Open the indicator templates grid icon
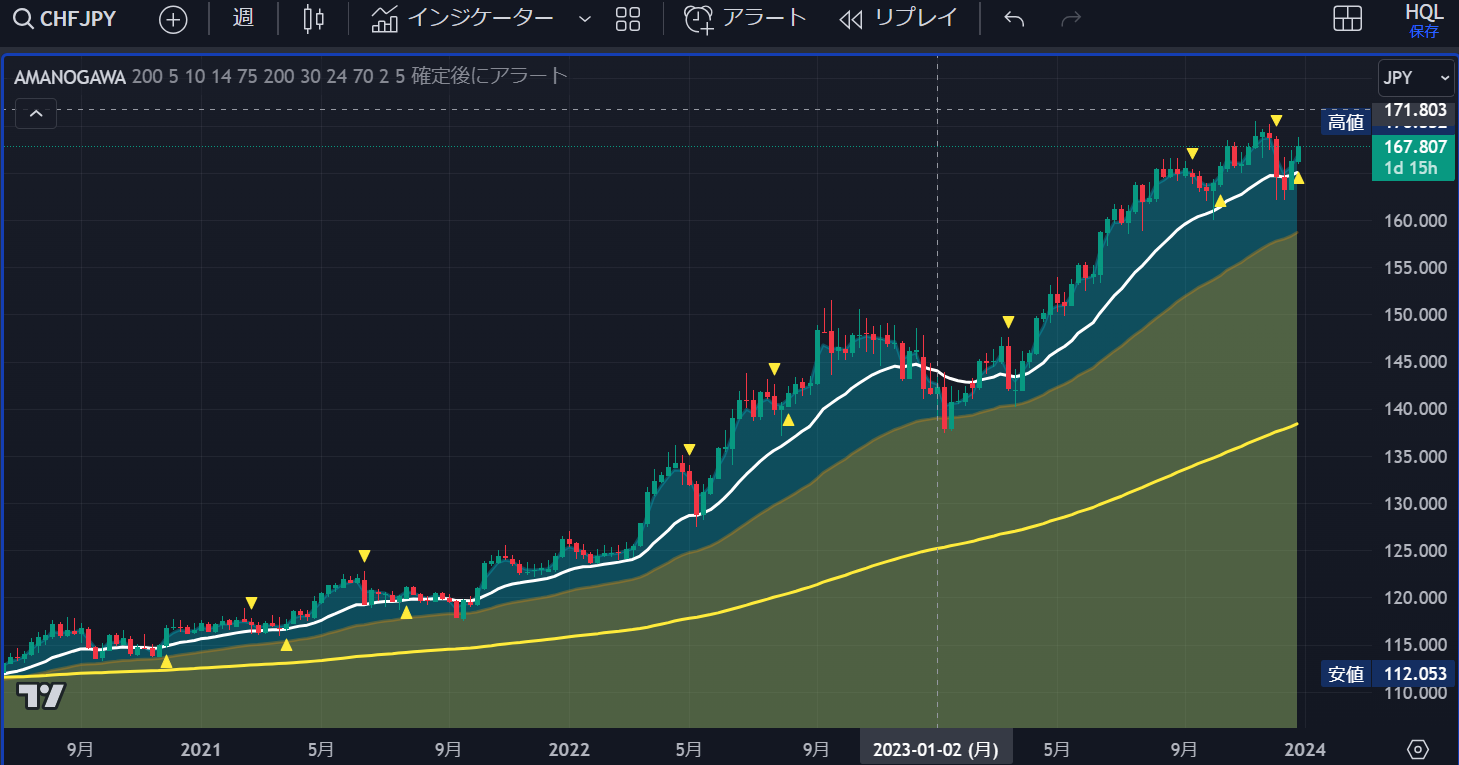The image size is (1459, 765). 628,18
